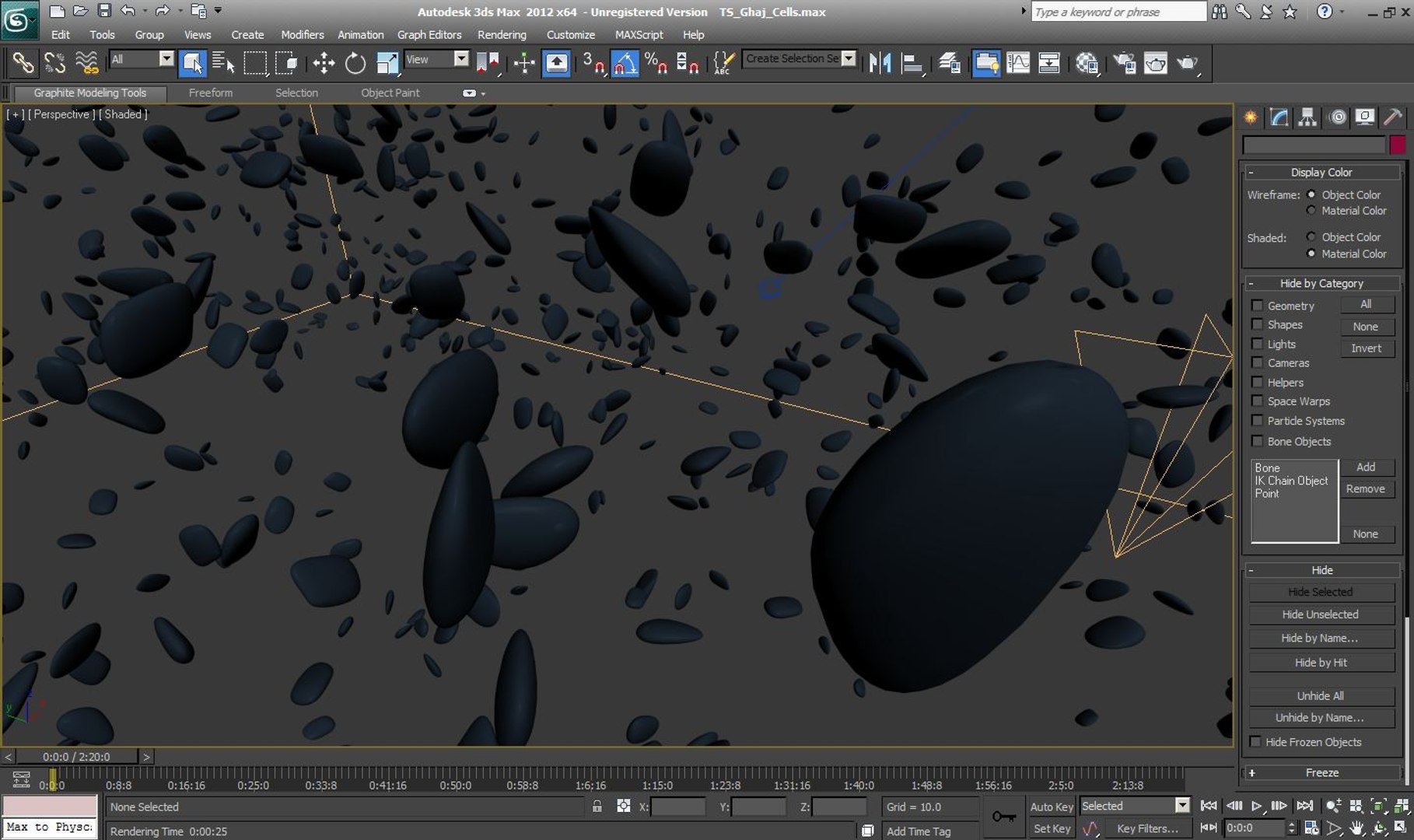Image resolution: width=1414 pixels, height=840 pixels.
Task: Click the Hide Unselected button
Action: click(x=1321, y=614)
